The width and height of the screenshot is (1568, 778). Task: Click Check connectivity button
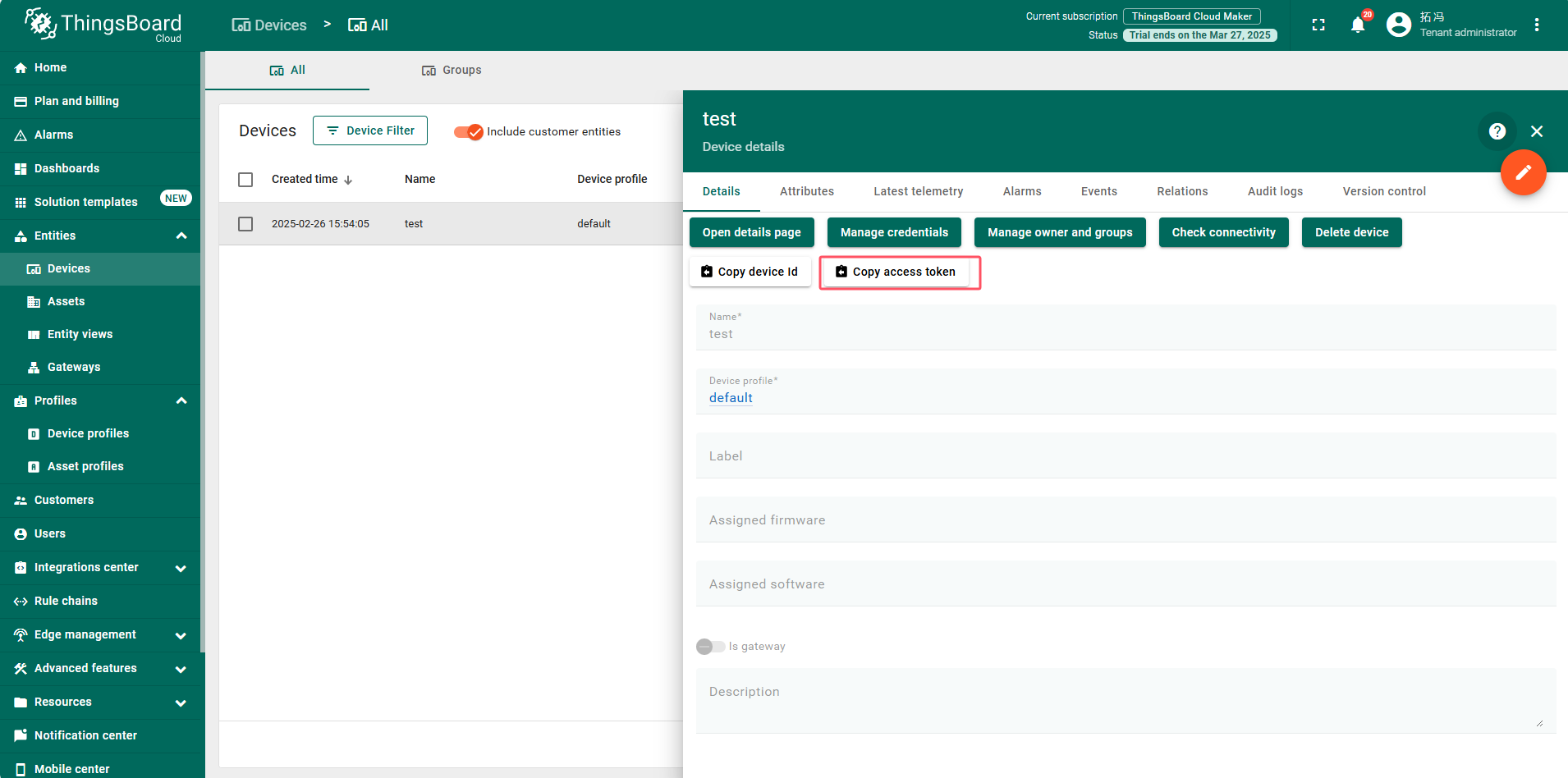(1223, 232)
